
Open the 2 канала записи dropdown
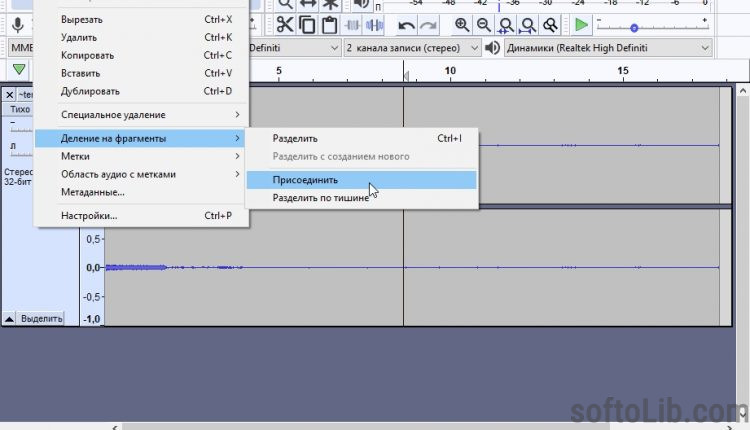(411, 48)
